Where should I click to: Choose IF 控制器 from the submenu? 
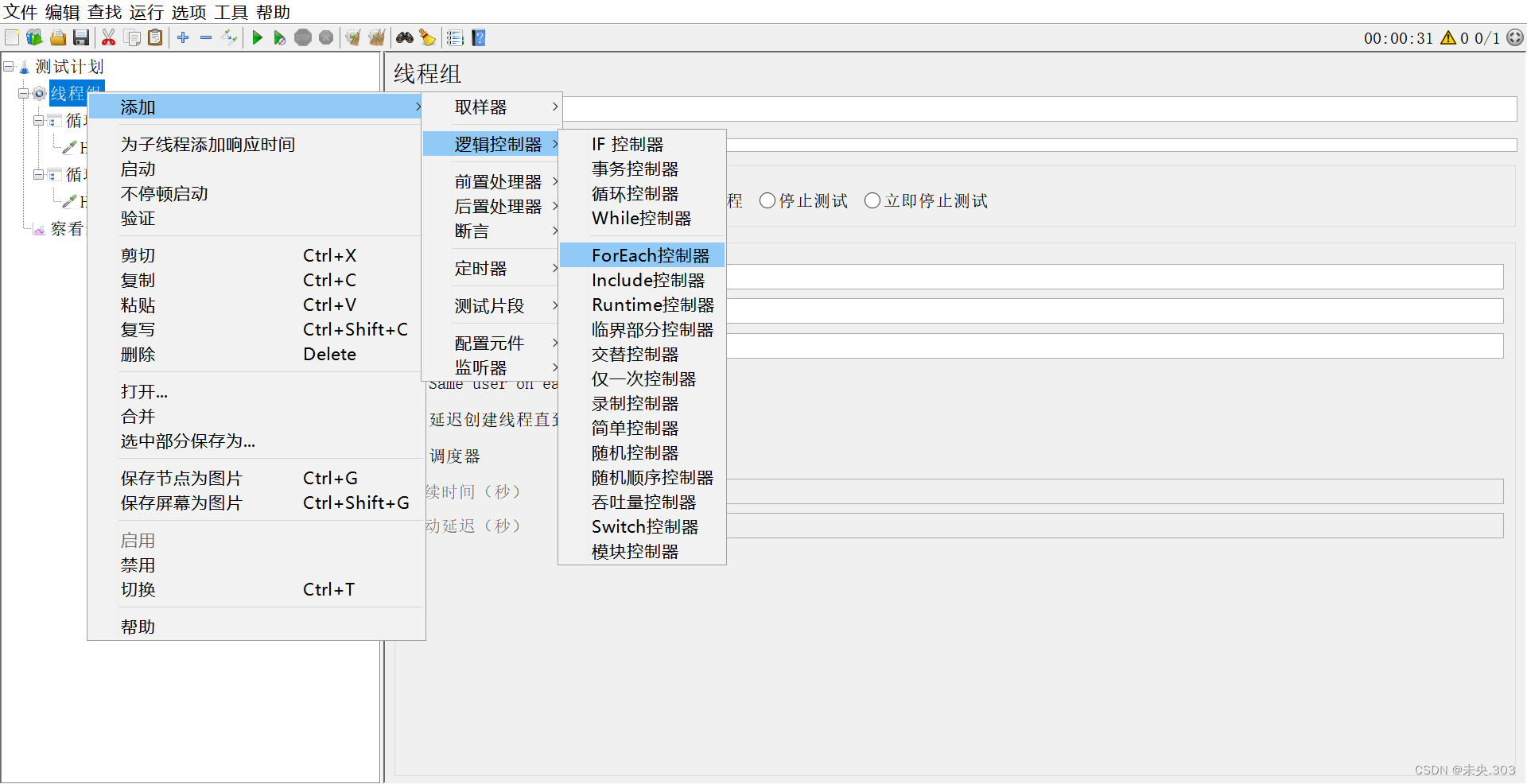[643, 144]
